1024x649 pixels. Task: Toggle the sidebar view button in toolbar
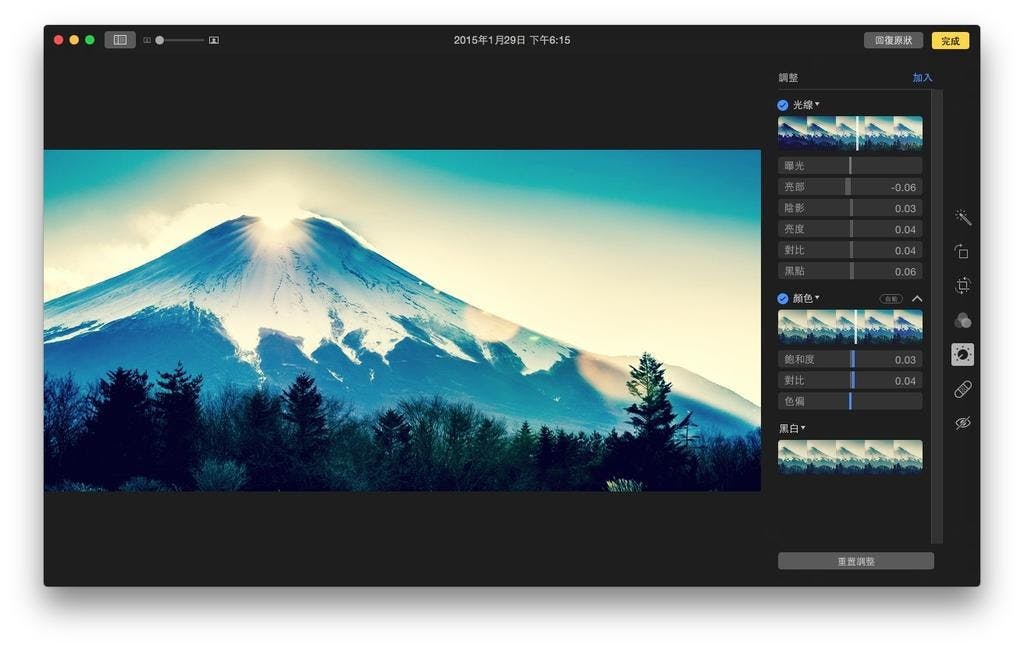tap(120, 40)
